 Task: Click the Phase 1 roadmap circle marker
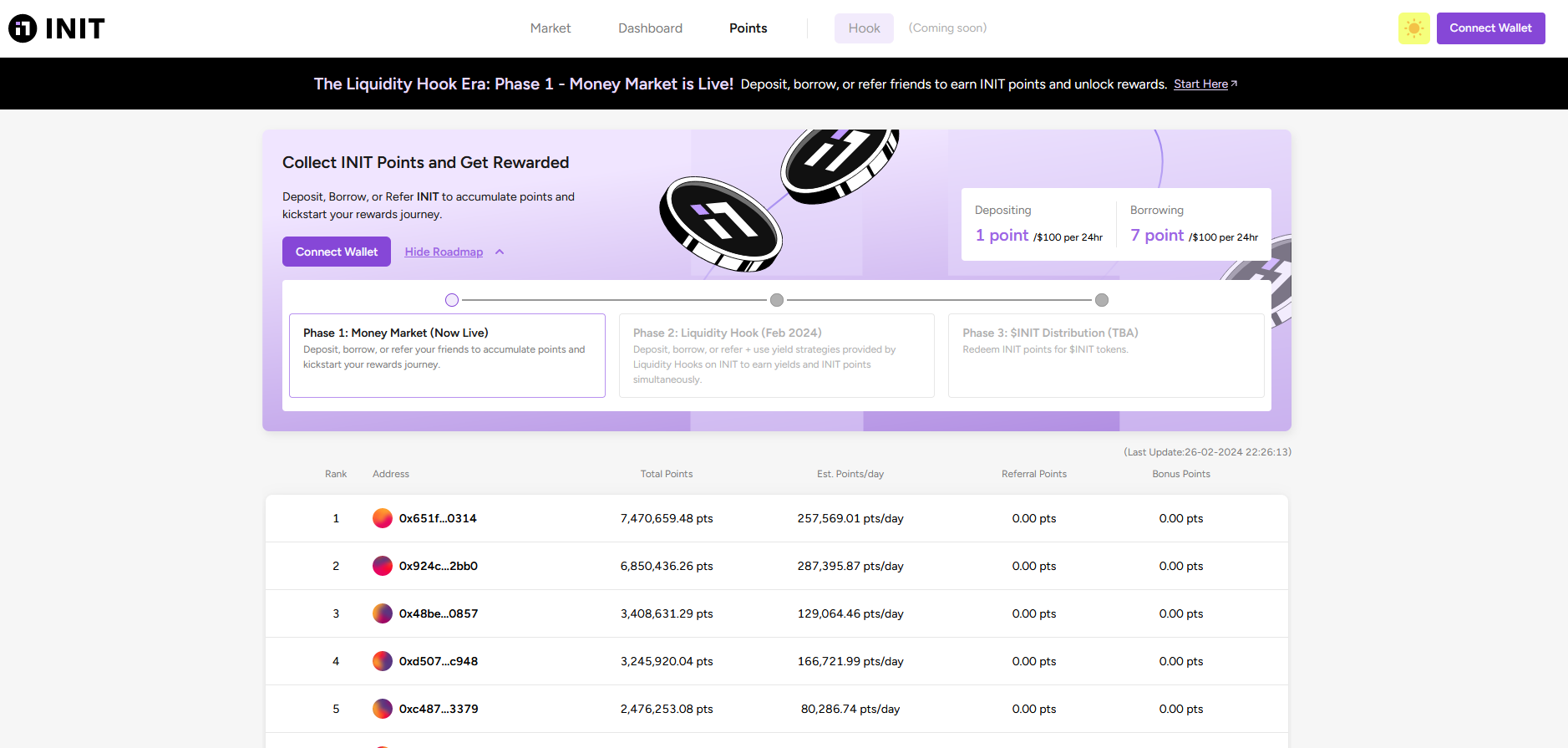click(x=452, y=300)
